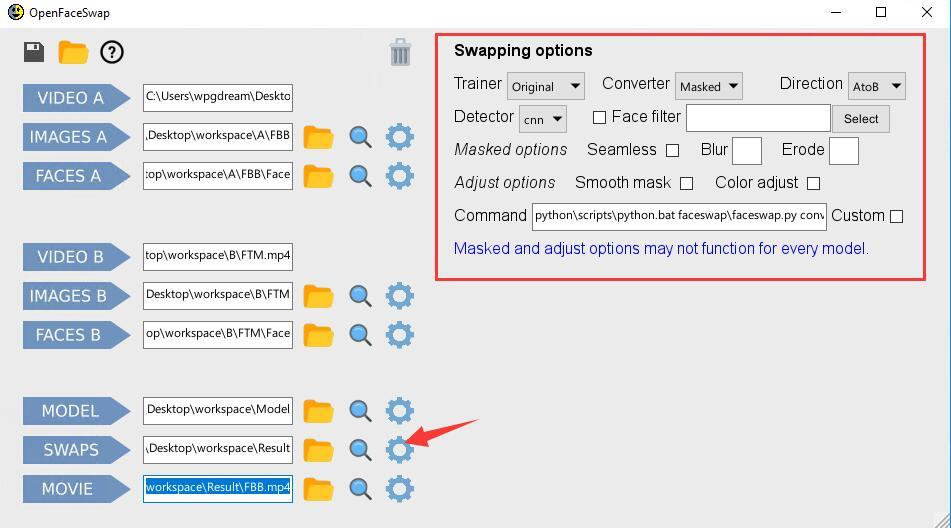Open settings gear for SWAPS row
This screenshot has width=951, height=528.
(400, 450)
